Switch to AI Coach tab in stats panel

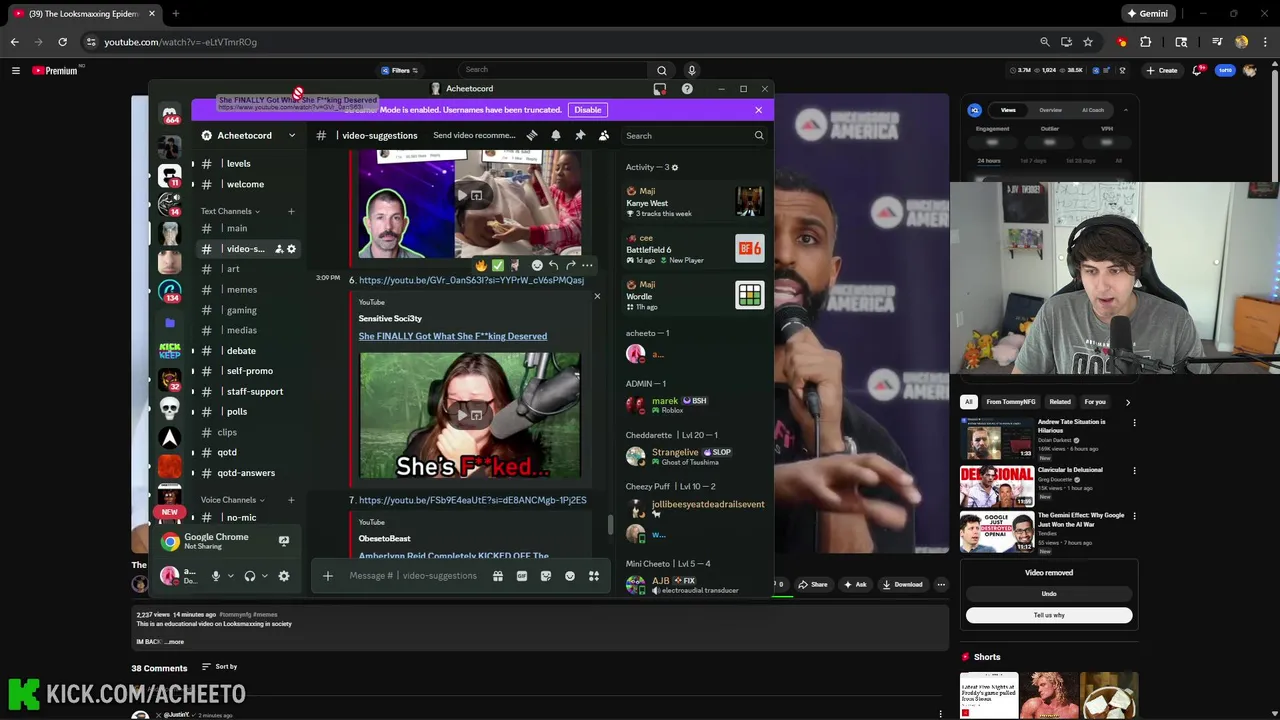(1093, 110)
